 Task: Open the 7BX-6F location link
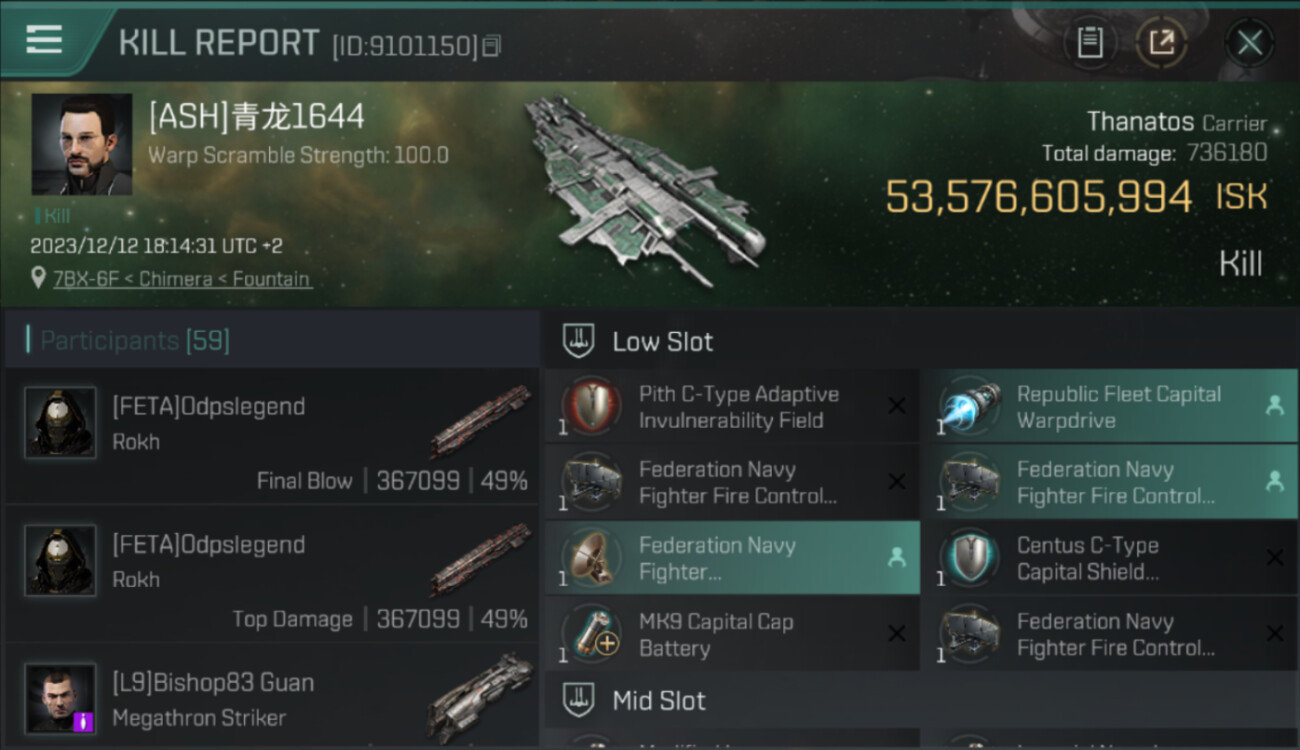pyautogui.click(x=181, y=279)
